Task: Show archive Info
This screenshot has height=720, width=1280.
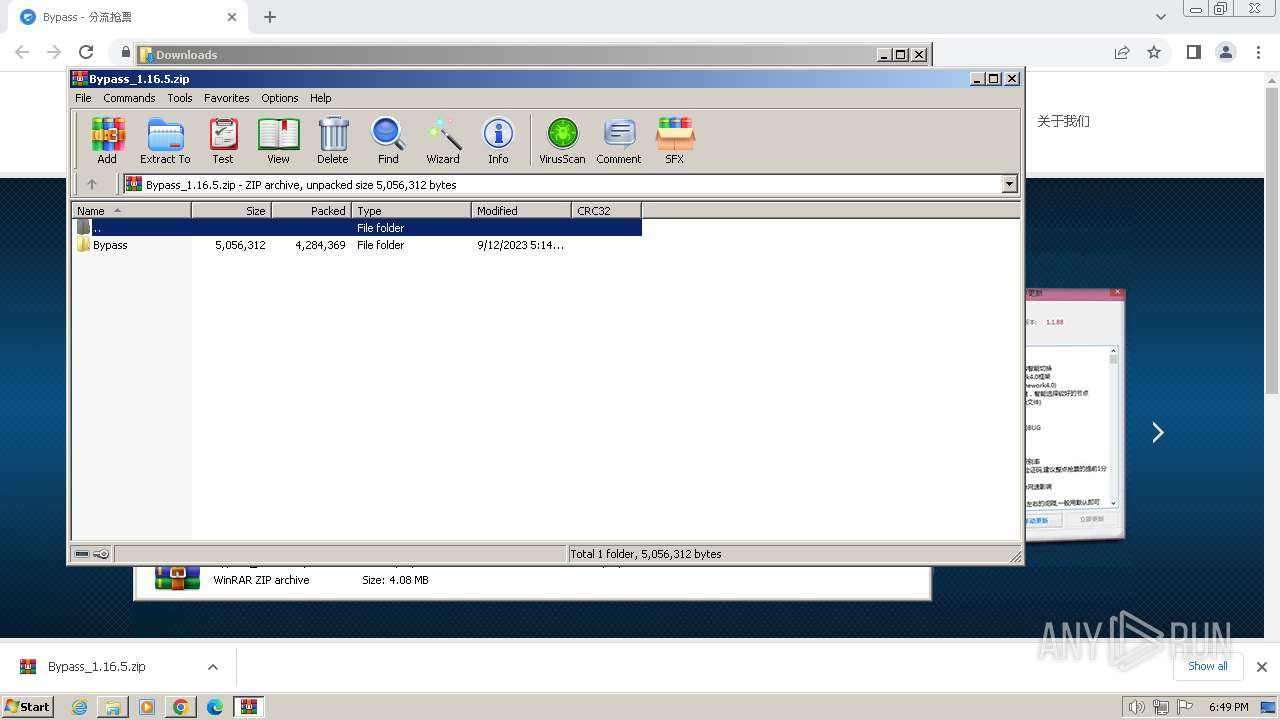Action: tap(498, 140)
